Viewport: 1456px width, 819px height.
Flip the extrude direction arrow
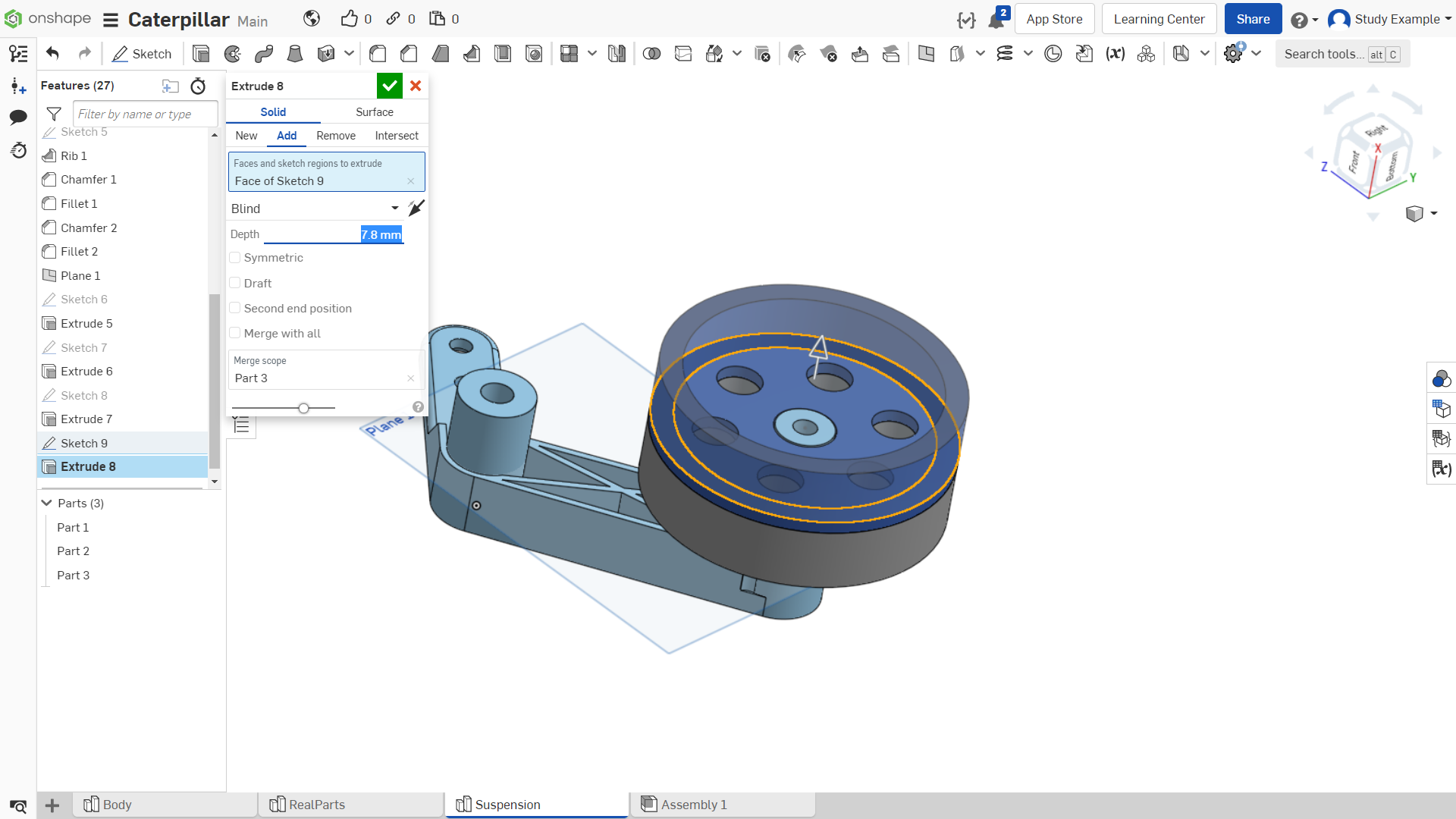pyautogui.click(x=416, y=208)
